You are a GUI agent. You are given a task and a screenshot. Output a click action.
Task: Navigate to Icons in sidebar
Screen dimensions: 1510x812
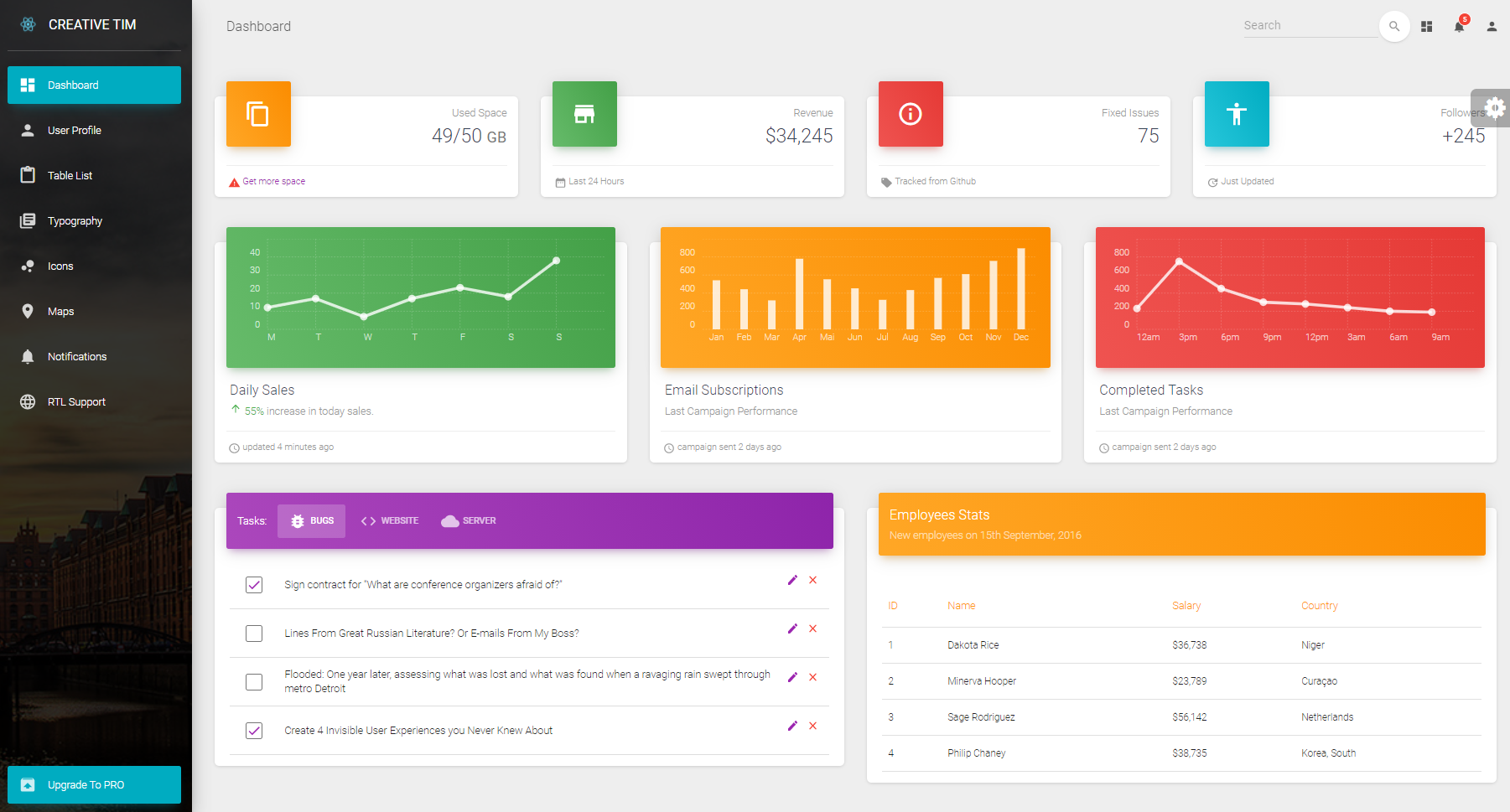coord(94,266)
